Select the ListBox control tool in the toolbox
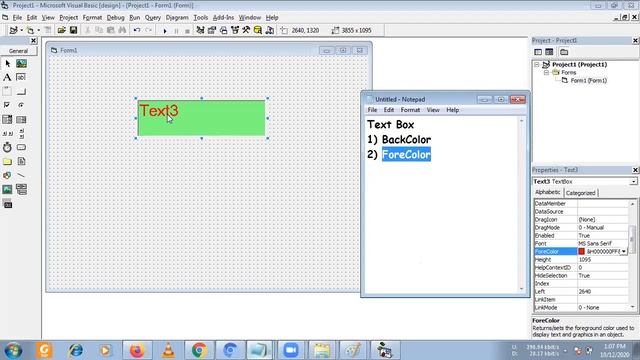640x360 pixels. (x=21, y=120)
